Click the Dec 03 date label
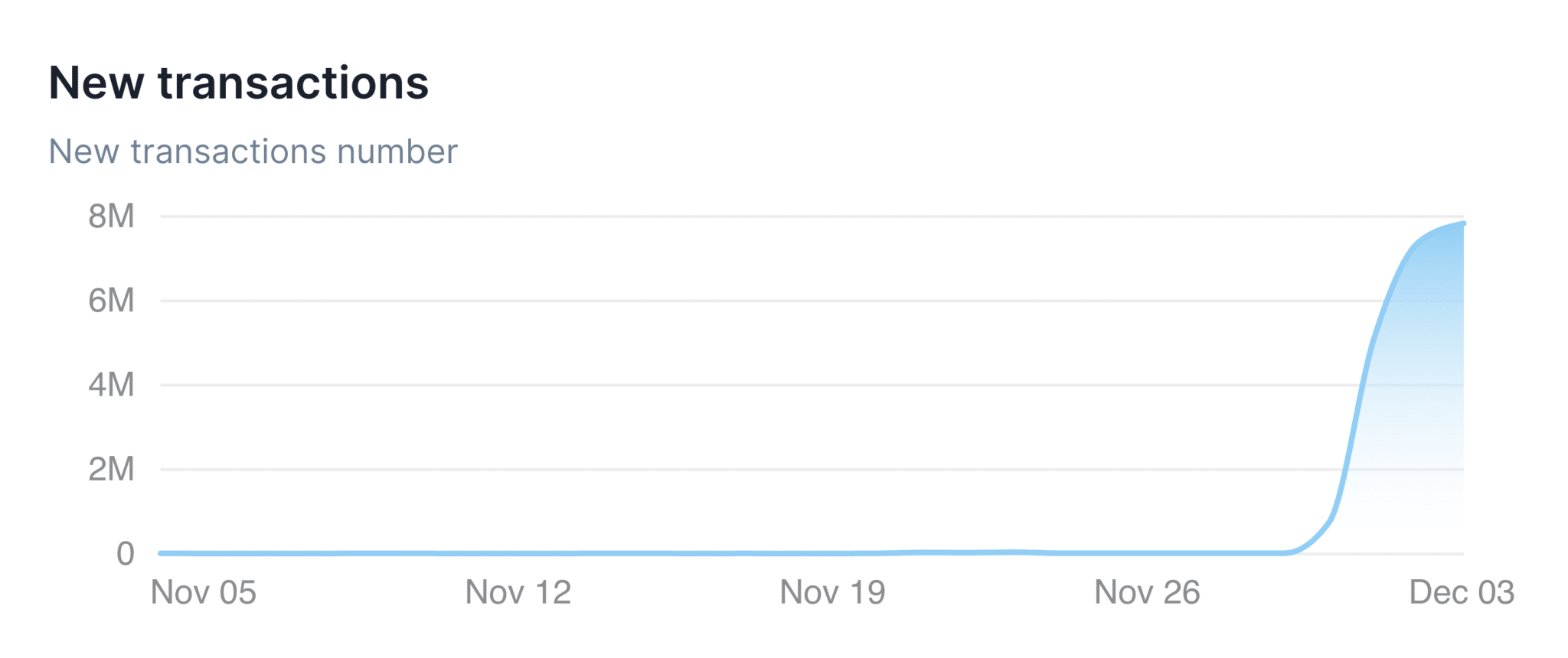This screenshot has height=658, width=1568. 1462,593
